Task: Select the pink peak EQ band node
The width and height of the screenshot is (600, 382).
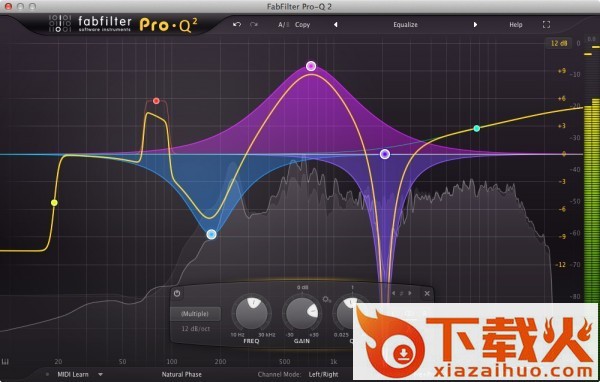Action: pyautogui.click(x=311, y=66)
